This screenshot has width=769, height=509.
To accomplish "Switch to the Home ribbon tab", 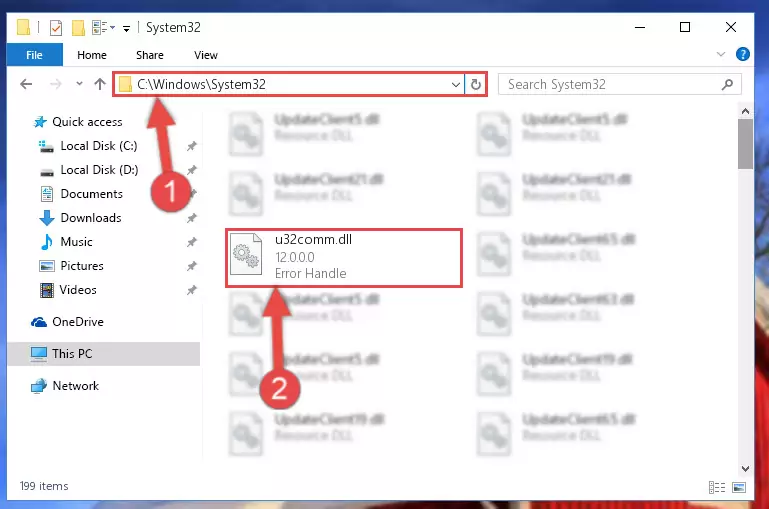I will pyautogui.click(x=92, y=55).
